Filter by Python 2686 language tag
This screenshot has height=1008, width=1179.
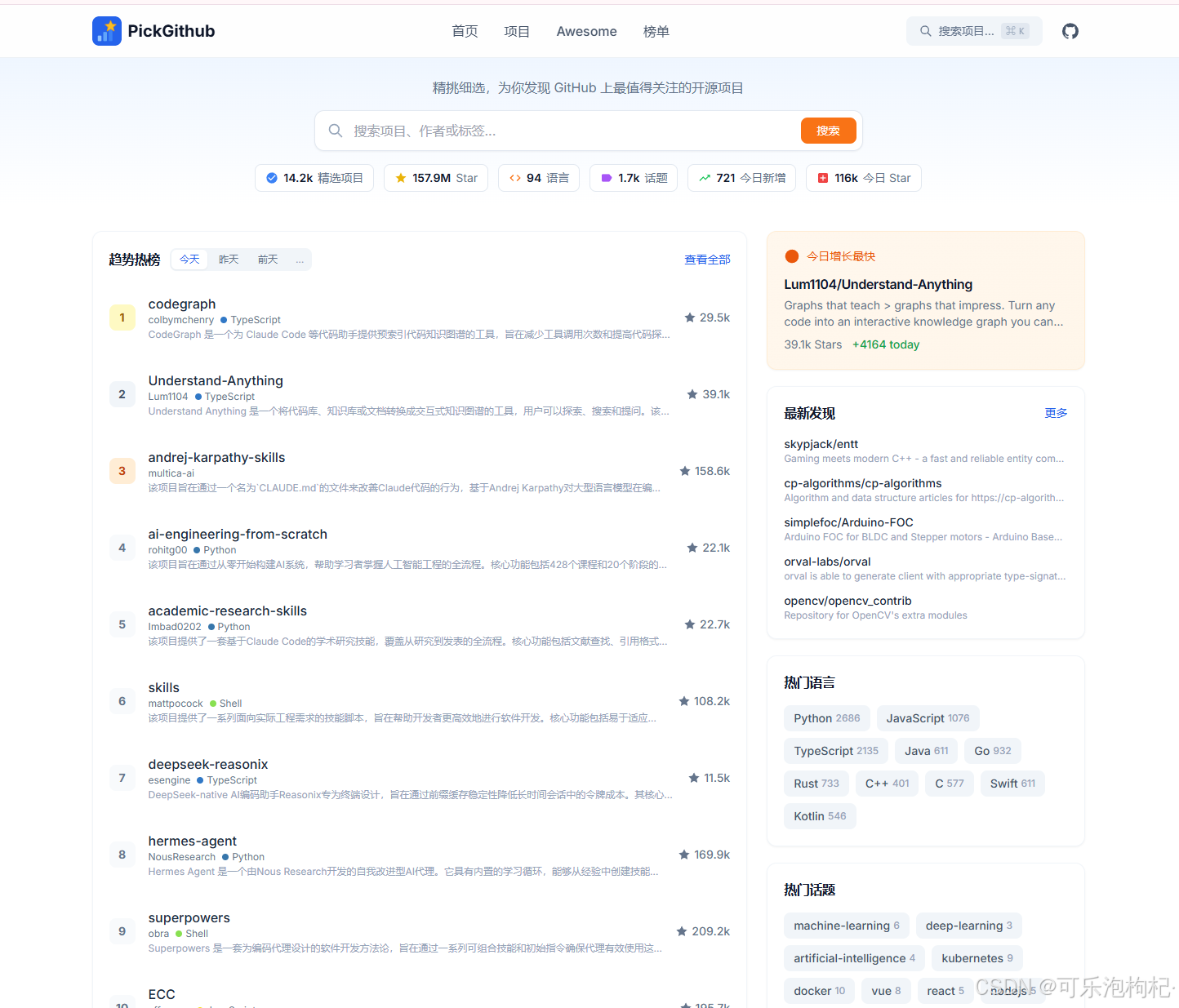point(827,718)
